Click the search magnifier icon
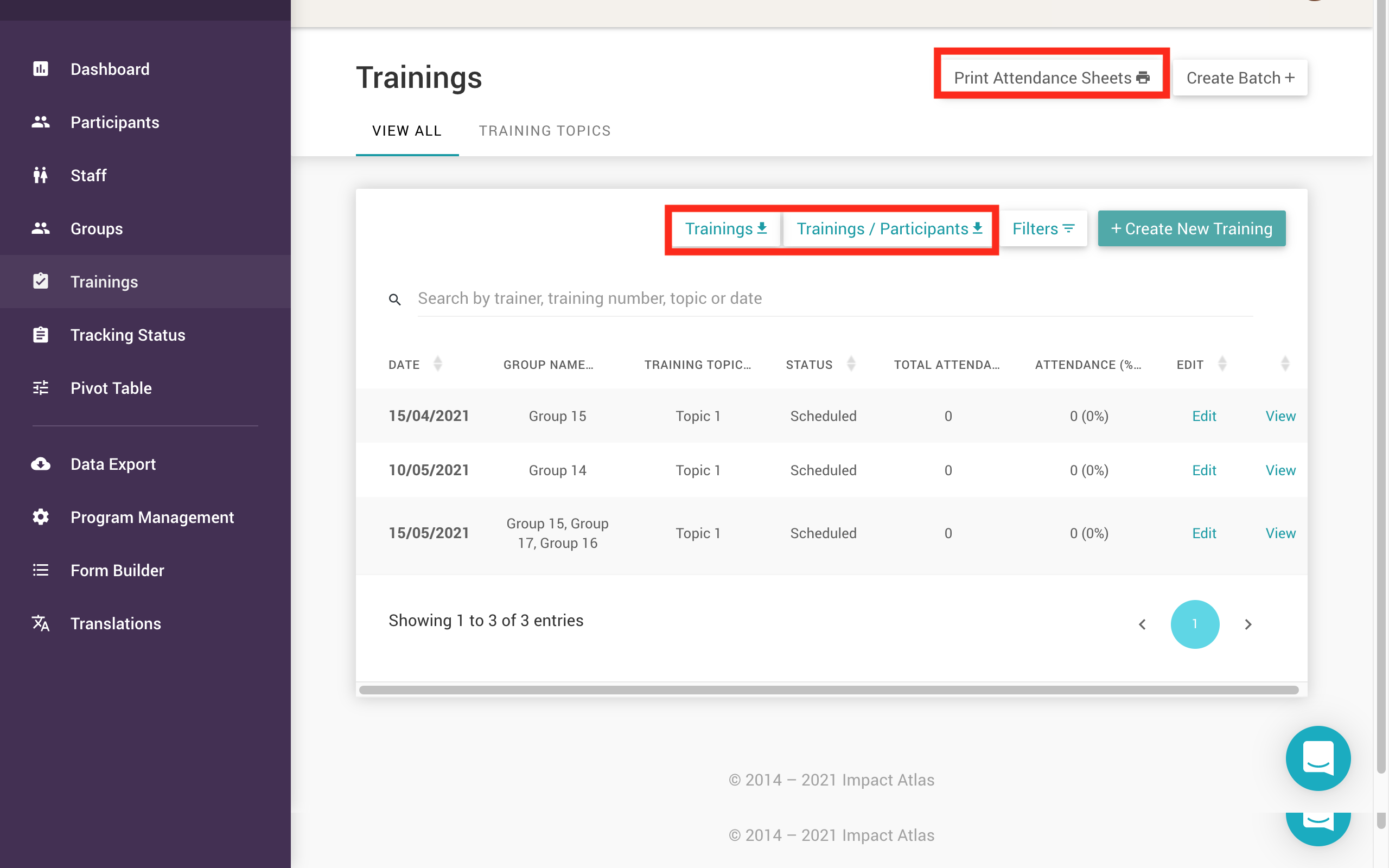 coord(395,299)
